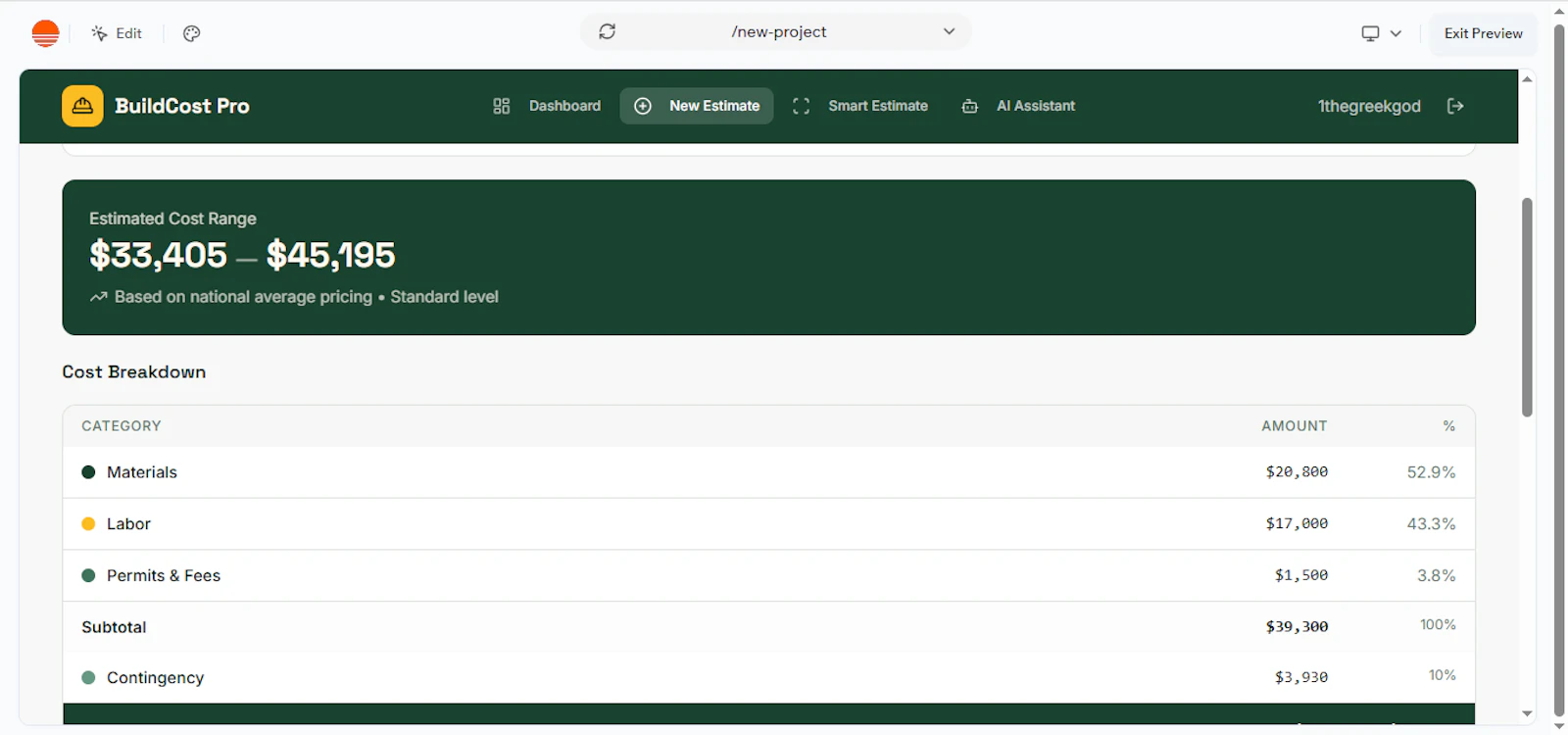Click the 3.8% Permits percentage

point(1437,576)
